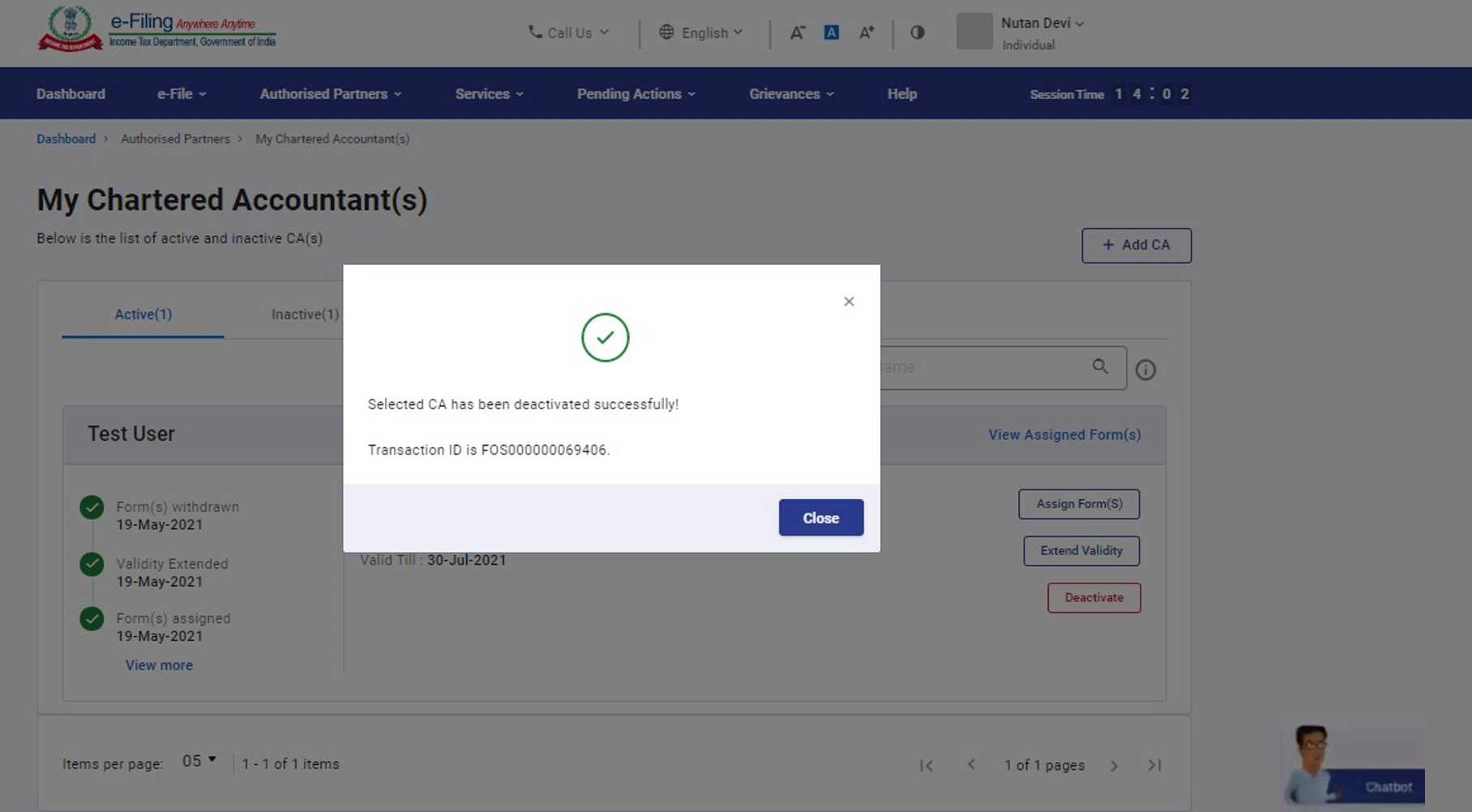Click the e-Filing portal logo
1472x812 pixels.
coord(156,30)
